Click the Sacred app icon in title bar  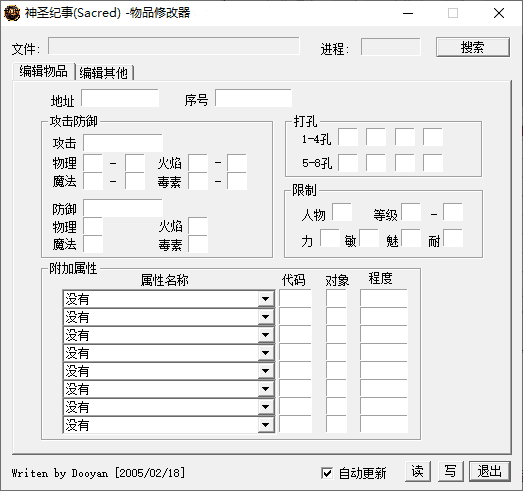(x=12, y=13)
